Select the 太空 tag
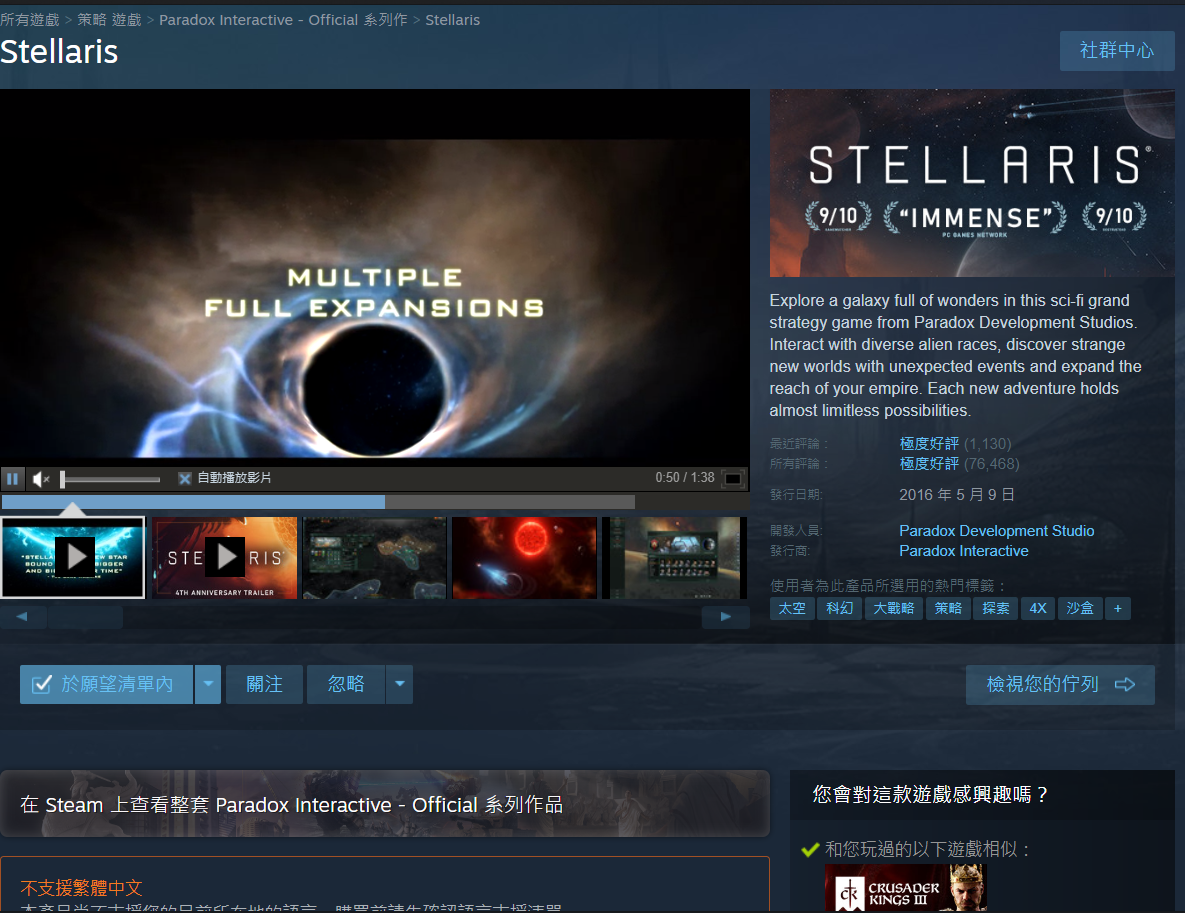 (x=792, y=608)
